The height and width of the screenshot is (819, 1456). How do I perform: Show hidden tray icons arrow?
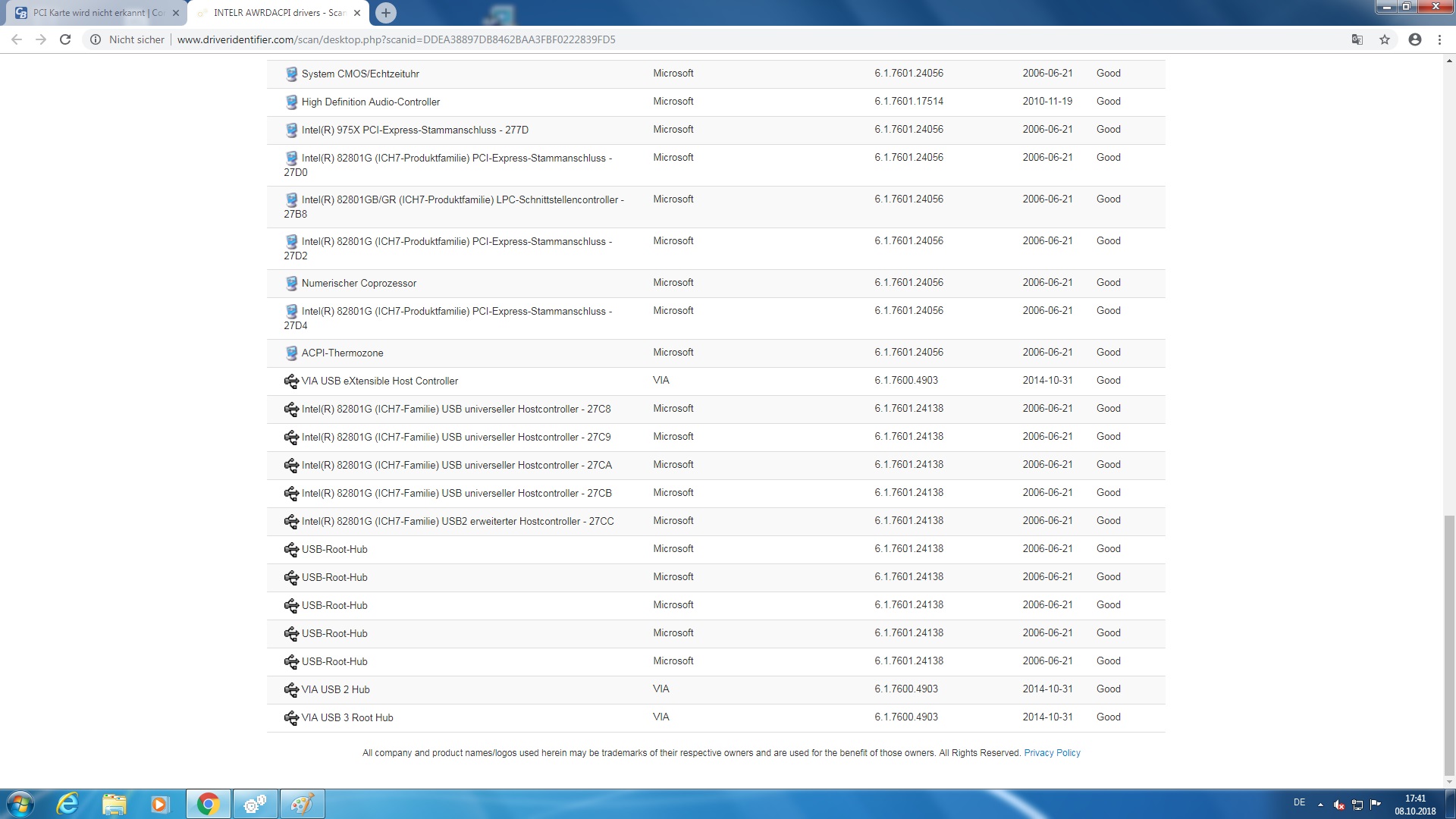click(1320, 805)
